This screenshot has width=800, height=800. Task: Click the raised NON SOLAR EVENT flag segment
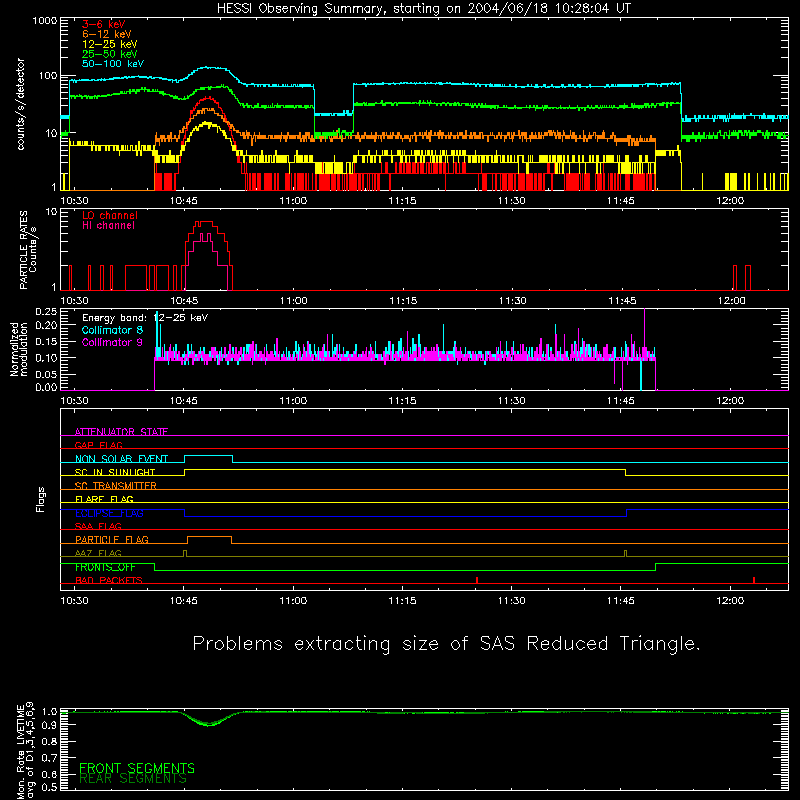coord(208,456)
